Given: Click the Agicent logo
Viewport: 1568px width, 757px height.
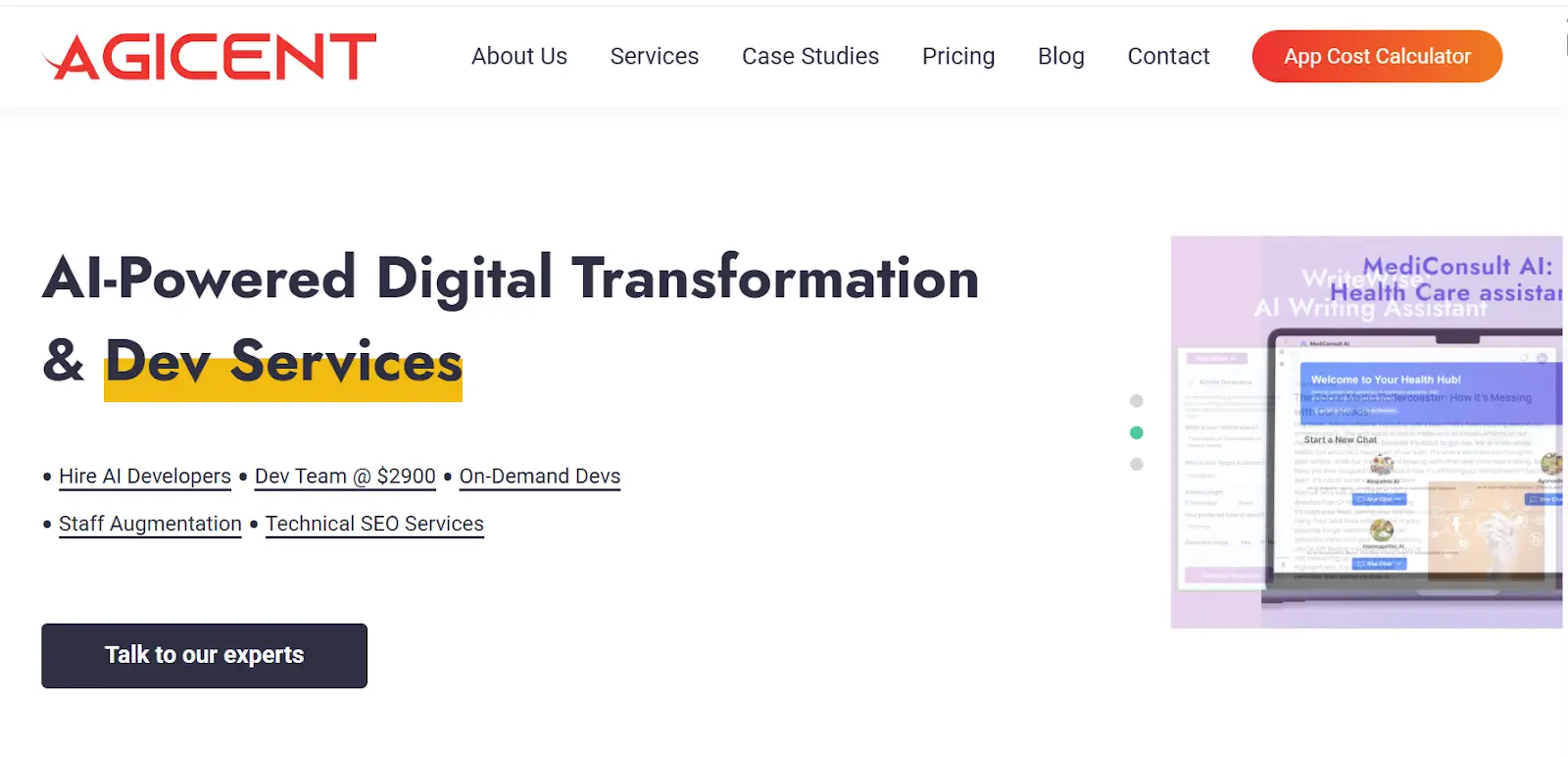Looking at the screenshot, I should (209, 56).
